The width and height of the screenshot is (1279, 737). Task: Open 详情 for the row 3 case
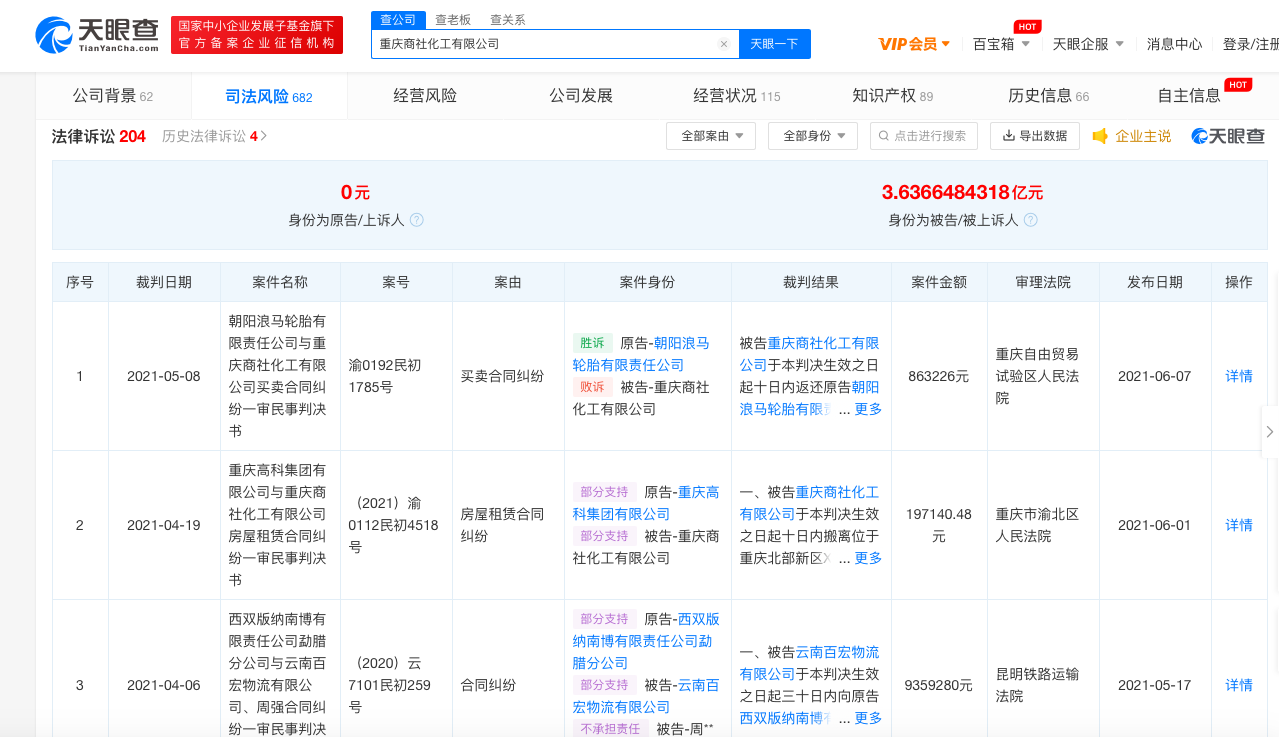coord(1239,685)
